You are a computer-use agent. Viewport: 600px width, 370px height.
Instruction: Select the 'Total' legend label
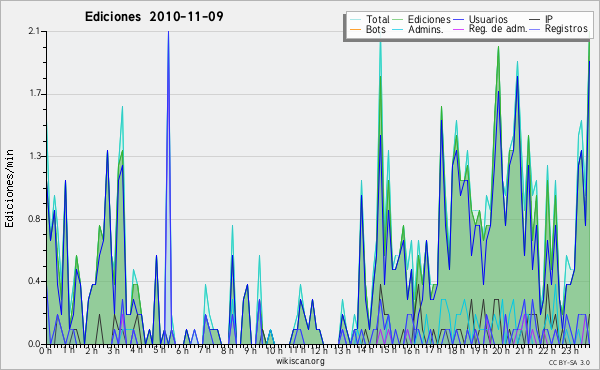[x=378, y=19]
